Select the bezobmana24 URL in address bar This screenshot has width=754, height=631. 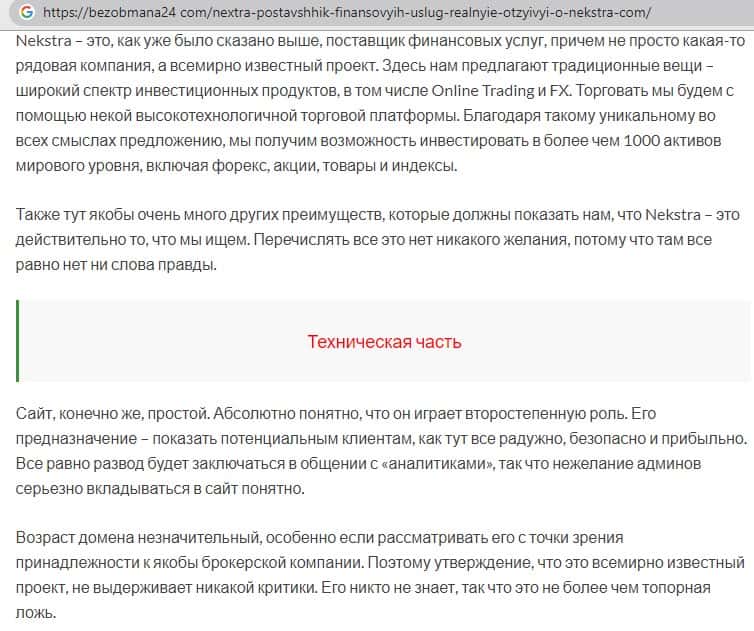click(x=347, y=13)
